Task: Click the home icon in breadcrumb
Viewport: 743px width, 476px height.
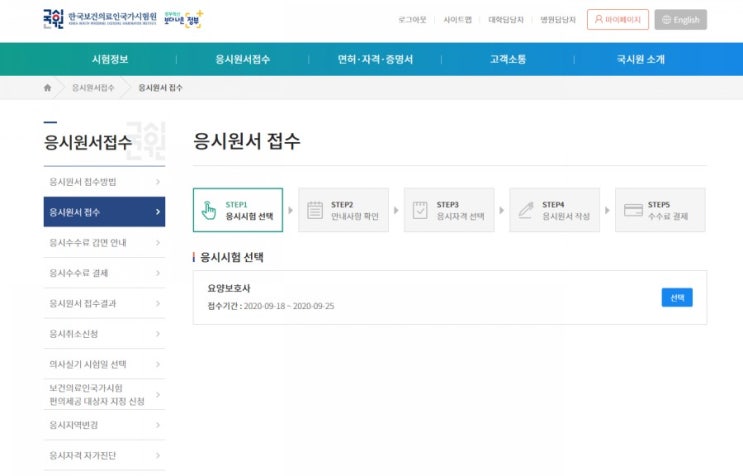Action: pos(47,88)
